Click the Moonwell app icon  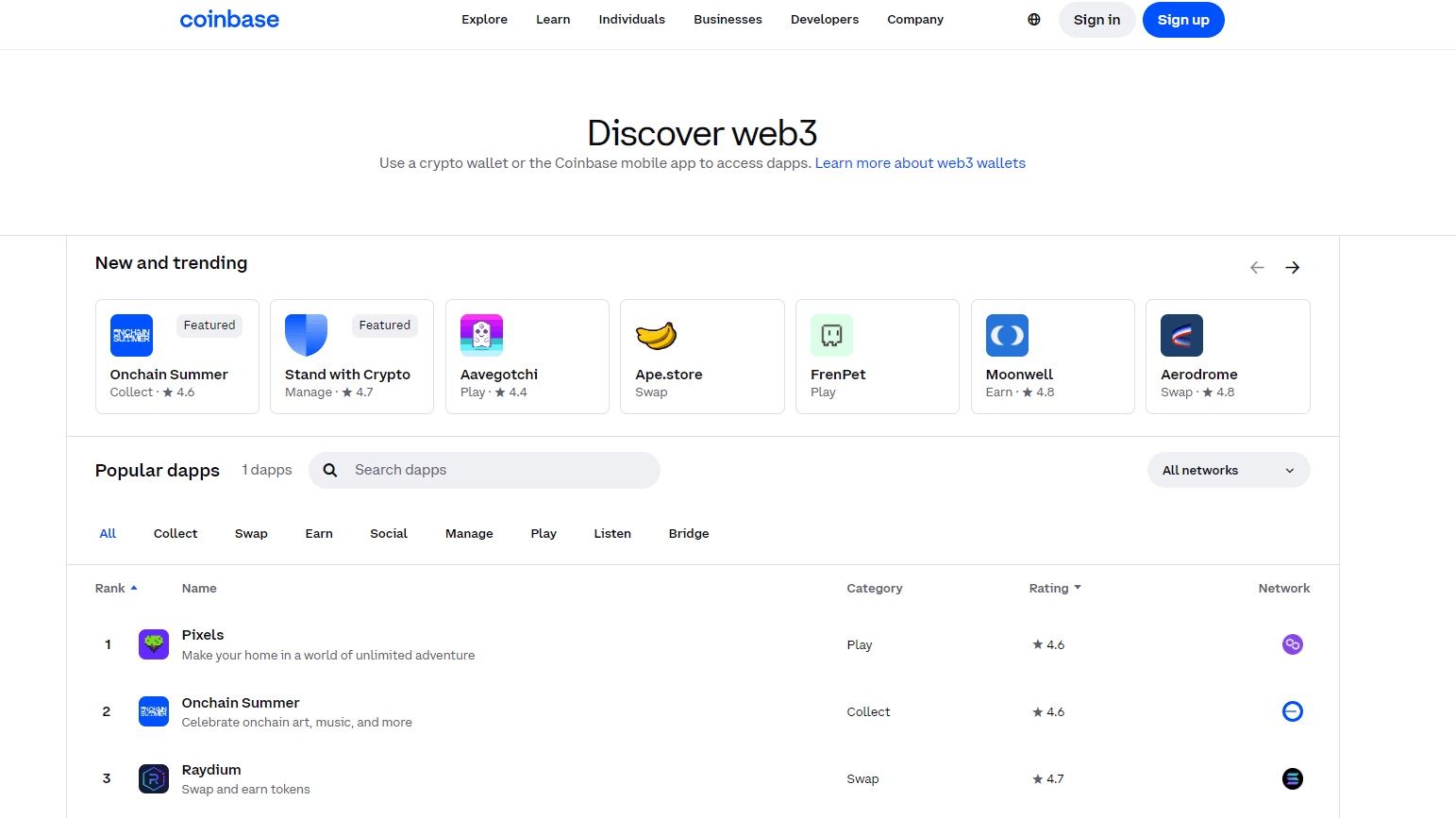click(x=1007, y=336)
